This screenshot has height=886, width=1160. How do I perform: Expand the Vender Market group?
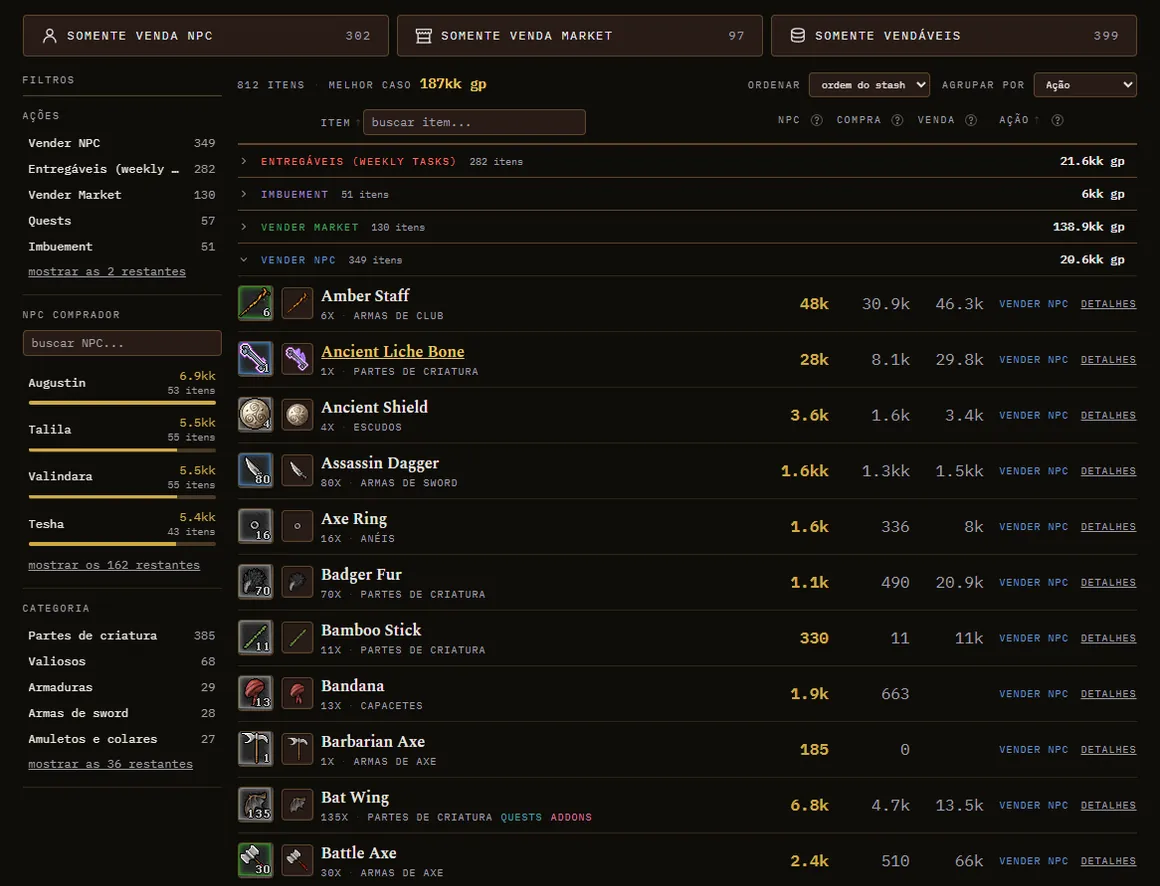pyautogui.click(x=687, y=227)
